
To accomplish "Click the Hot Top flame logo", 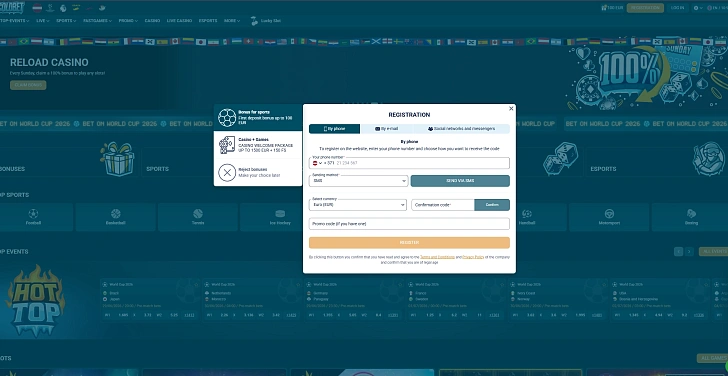I will tap(35, 301).
